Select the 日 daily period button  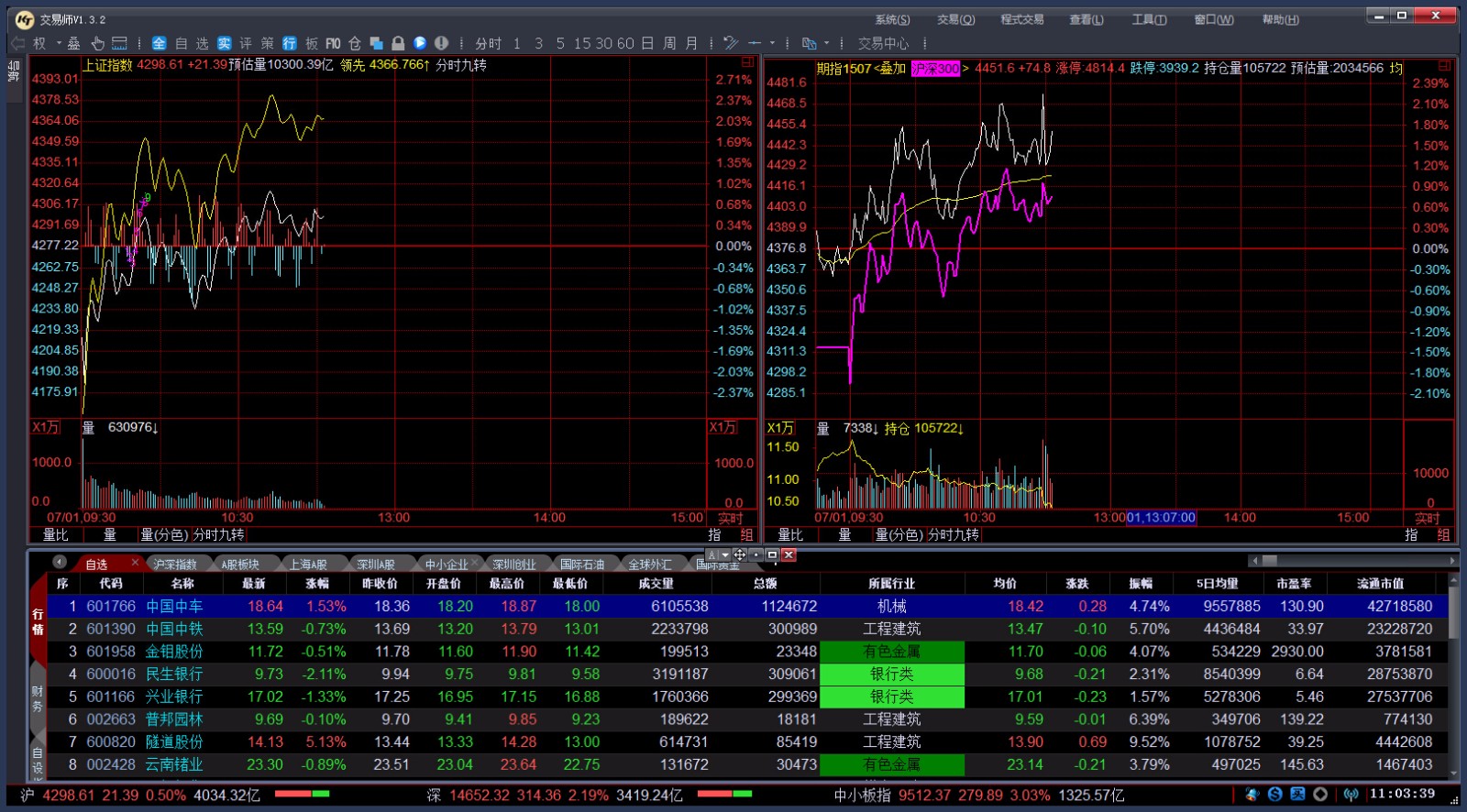coord(647,43)
